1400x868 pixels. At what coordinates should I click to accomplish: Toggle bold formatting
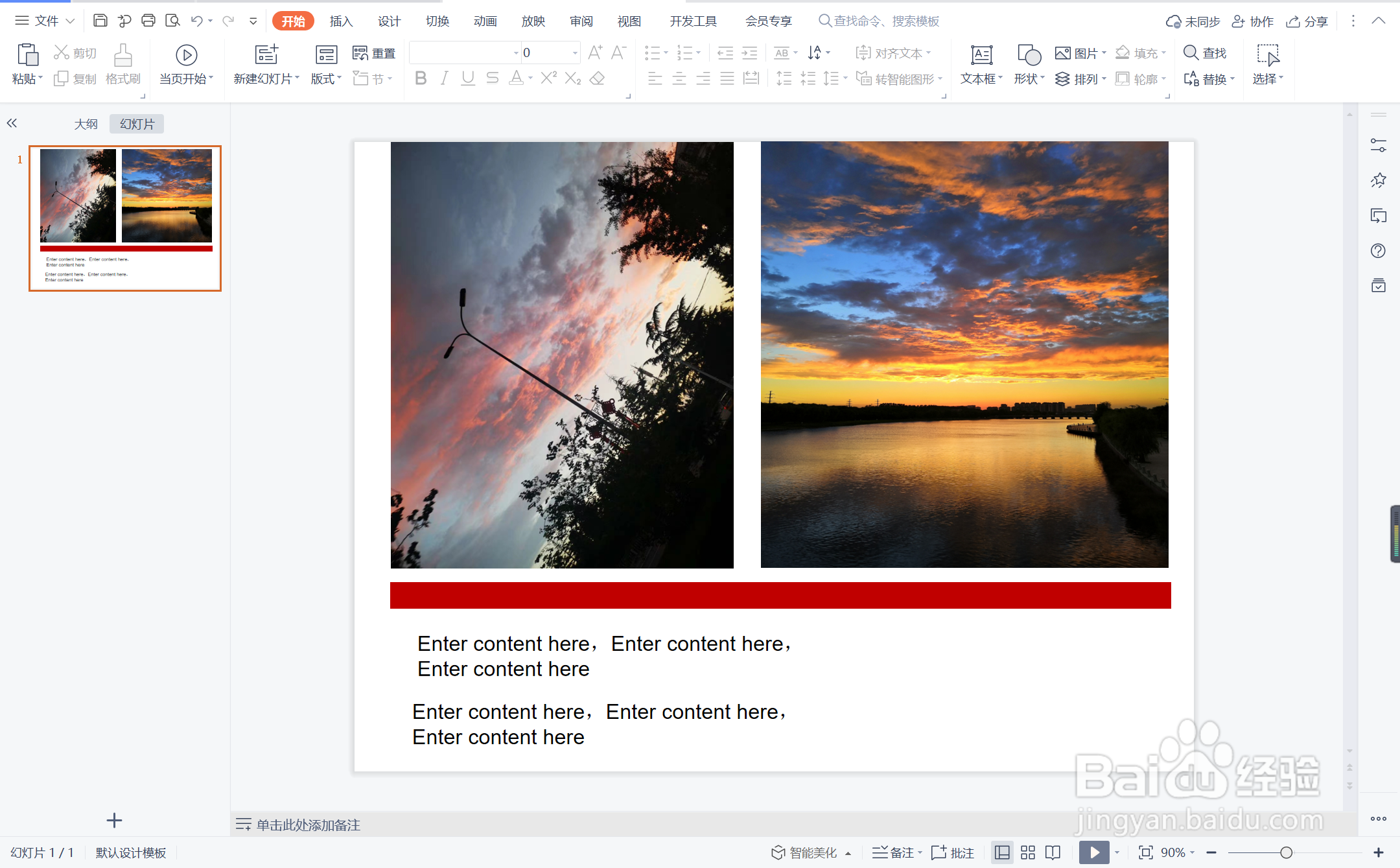[421, 78]
